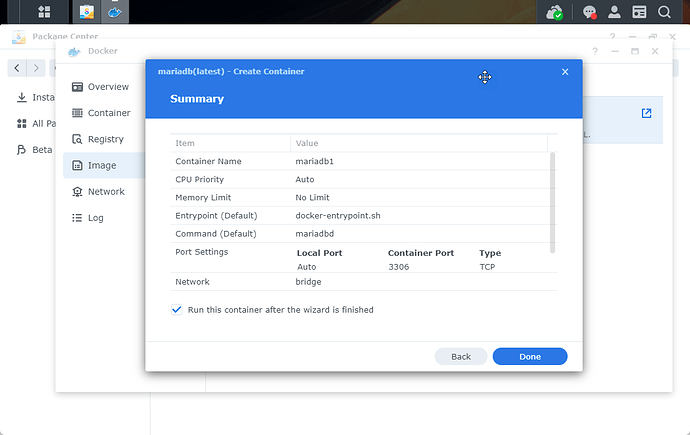Image resolution: width=690 pixels, height=435 pixels.
Task: Click the summary table vertical scrollbar
Action: pyautogui.click(x=553, y=200)
